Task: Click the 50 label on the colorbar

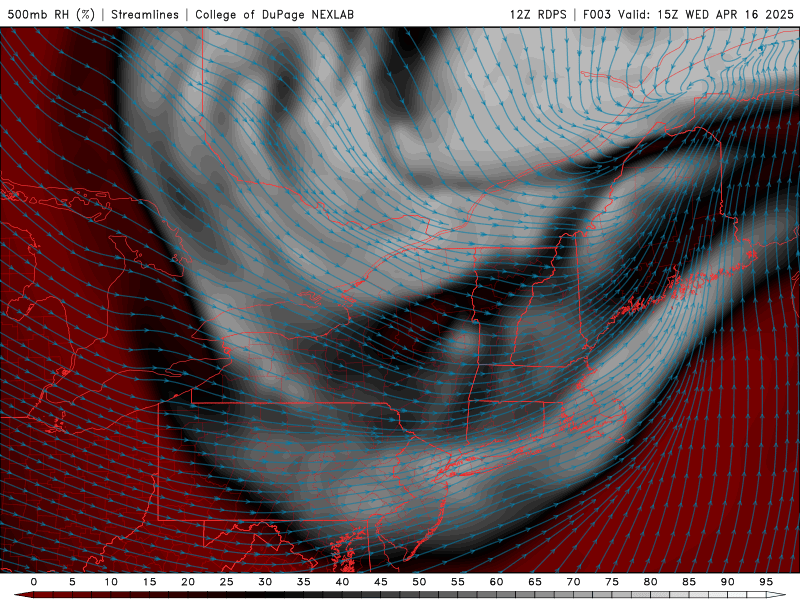Action: [x=419, y=582]
